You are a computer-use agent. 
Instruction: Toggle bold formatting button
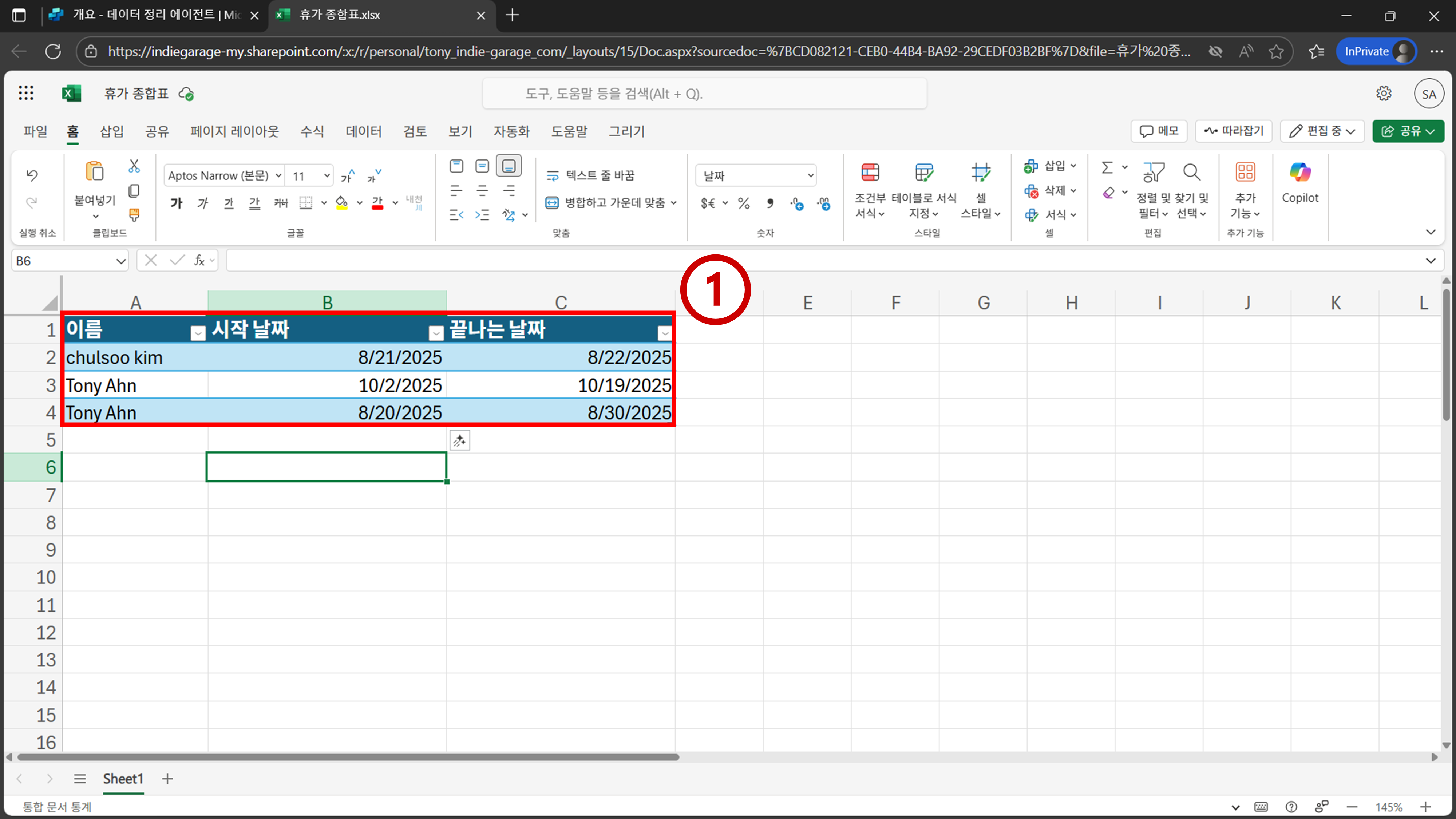tap(176, 203)
